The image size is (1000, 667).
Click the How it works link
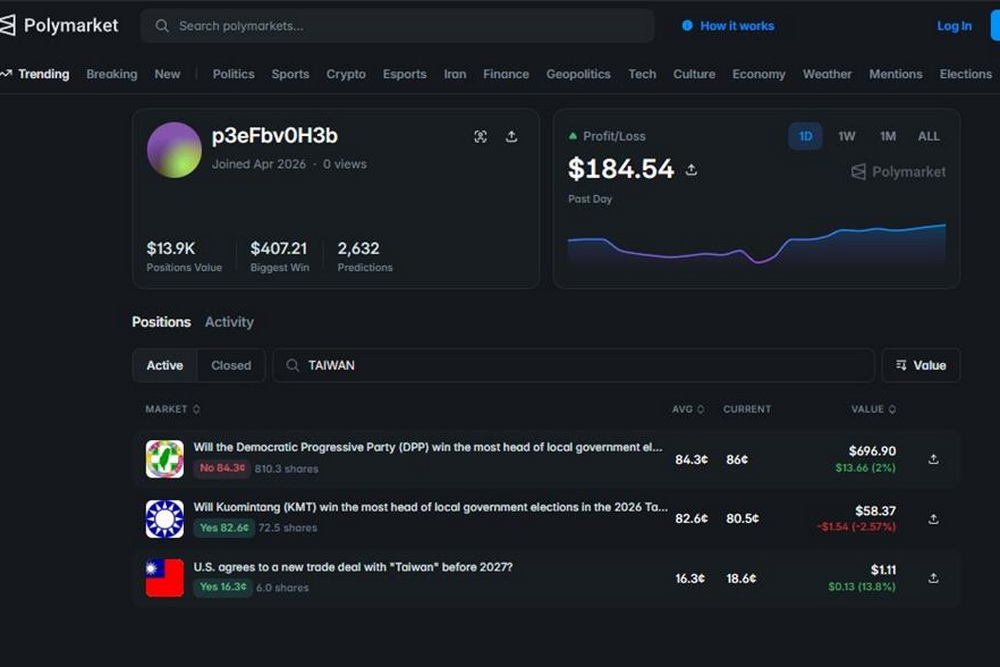click(x=737, y=26)
